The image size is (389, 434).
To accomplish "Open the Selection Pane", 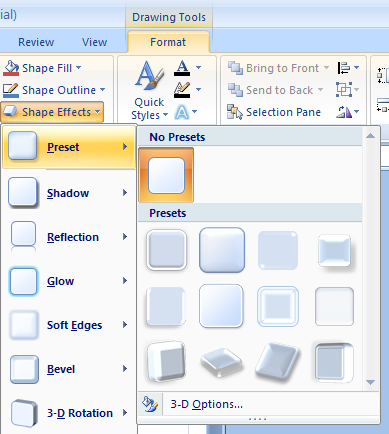I will pyautogui.click(x=274, y=112).
